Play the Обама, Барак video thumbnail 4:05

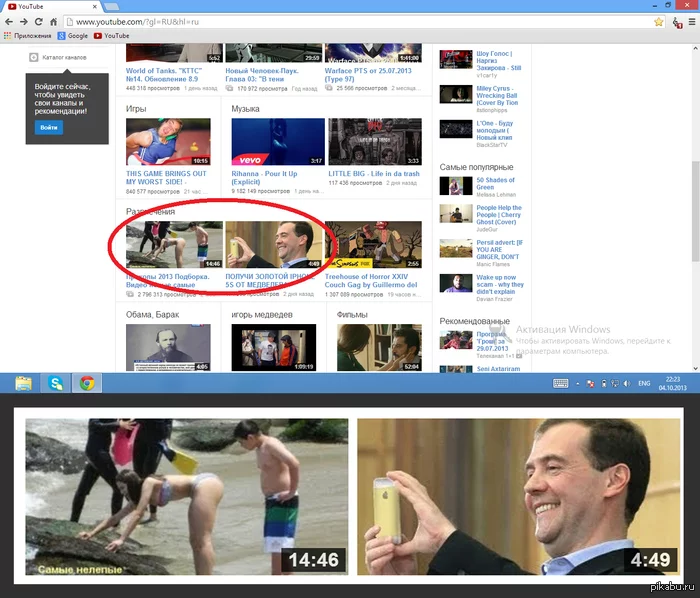[x=168, y=348]
